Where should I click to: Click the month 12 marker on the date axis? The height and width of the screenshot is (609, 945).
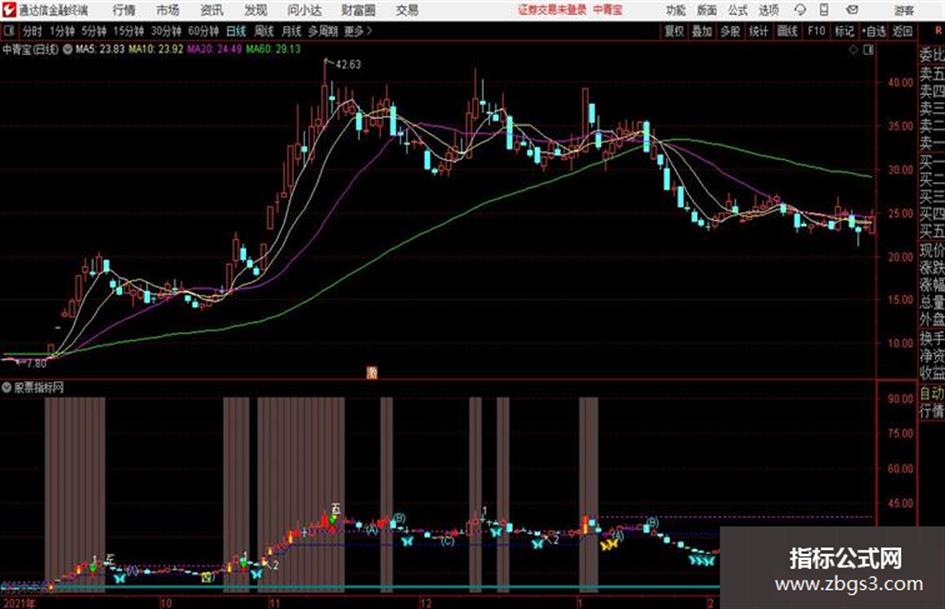coord(425,603)
